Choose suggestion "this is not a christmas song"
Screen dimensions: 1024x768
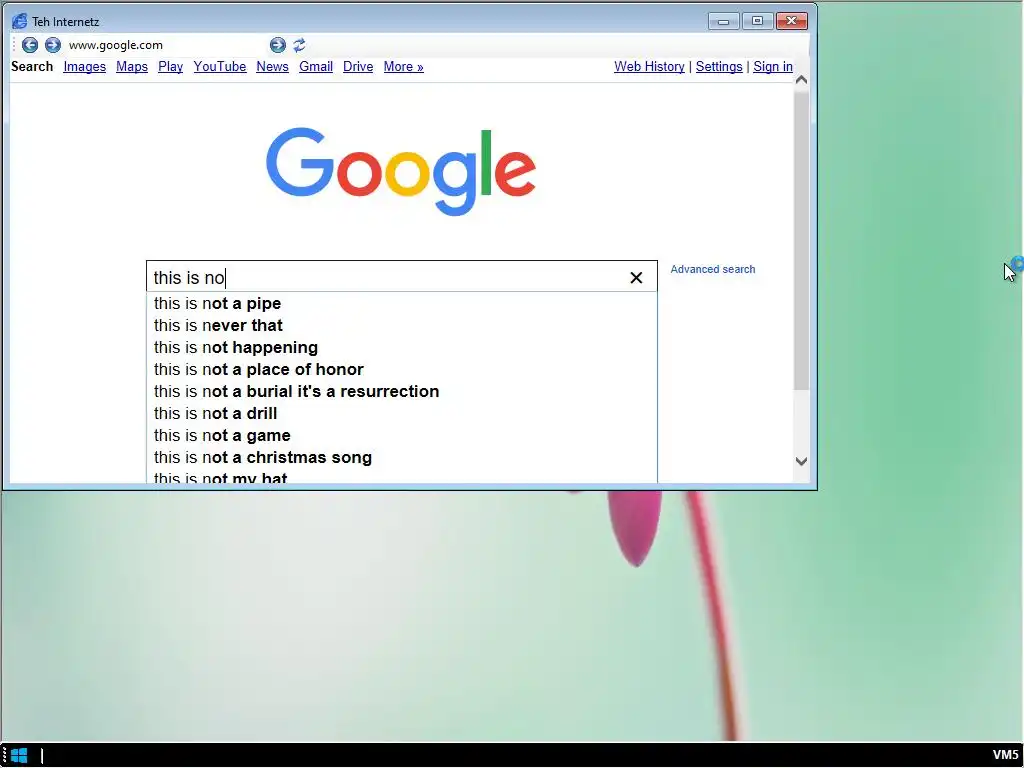(402, 457)
